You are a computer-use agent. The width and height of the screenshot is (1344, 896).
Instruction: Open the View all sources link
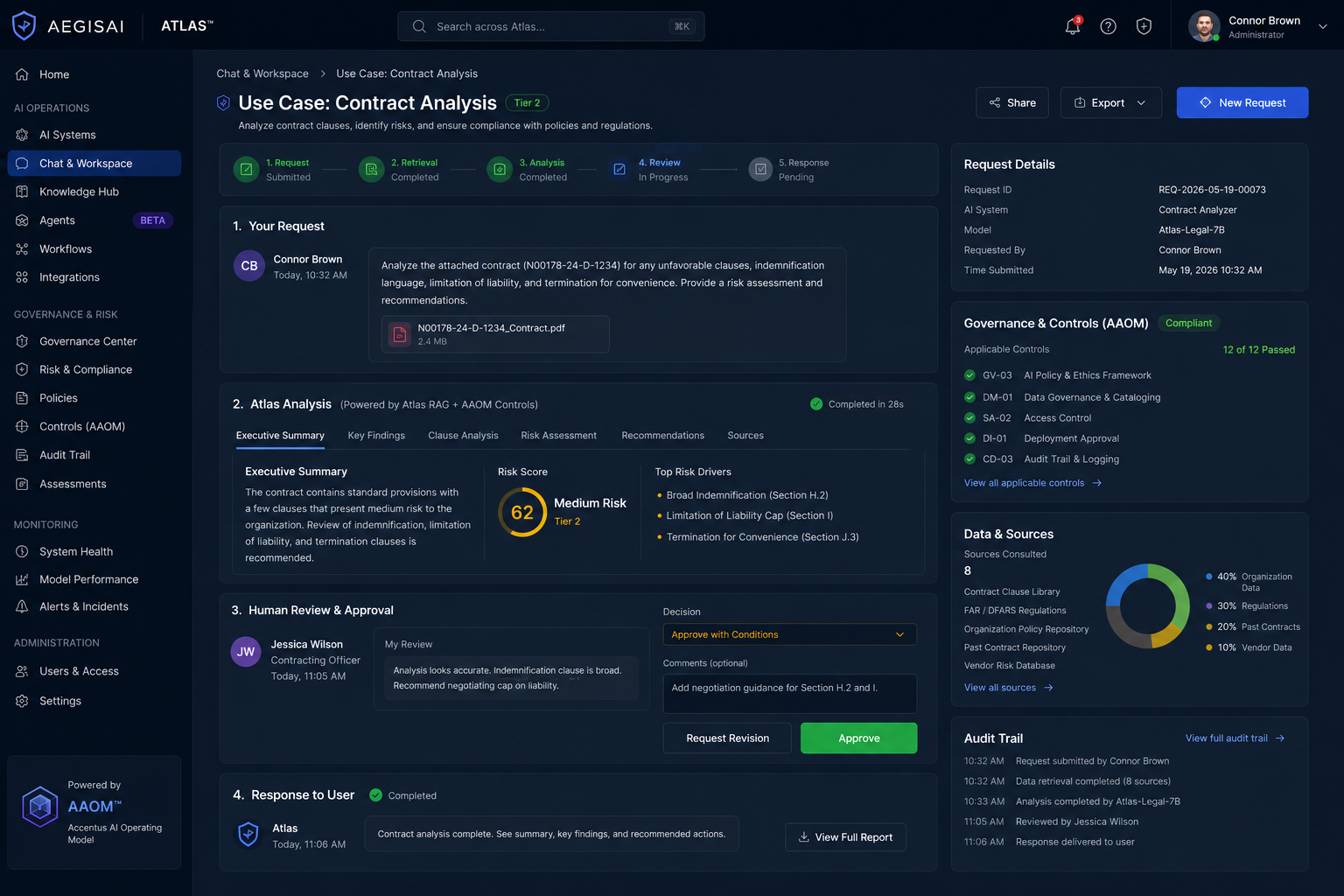(x=1008, y=688)
